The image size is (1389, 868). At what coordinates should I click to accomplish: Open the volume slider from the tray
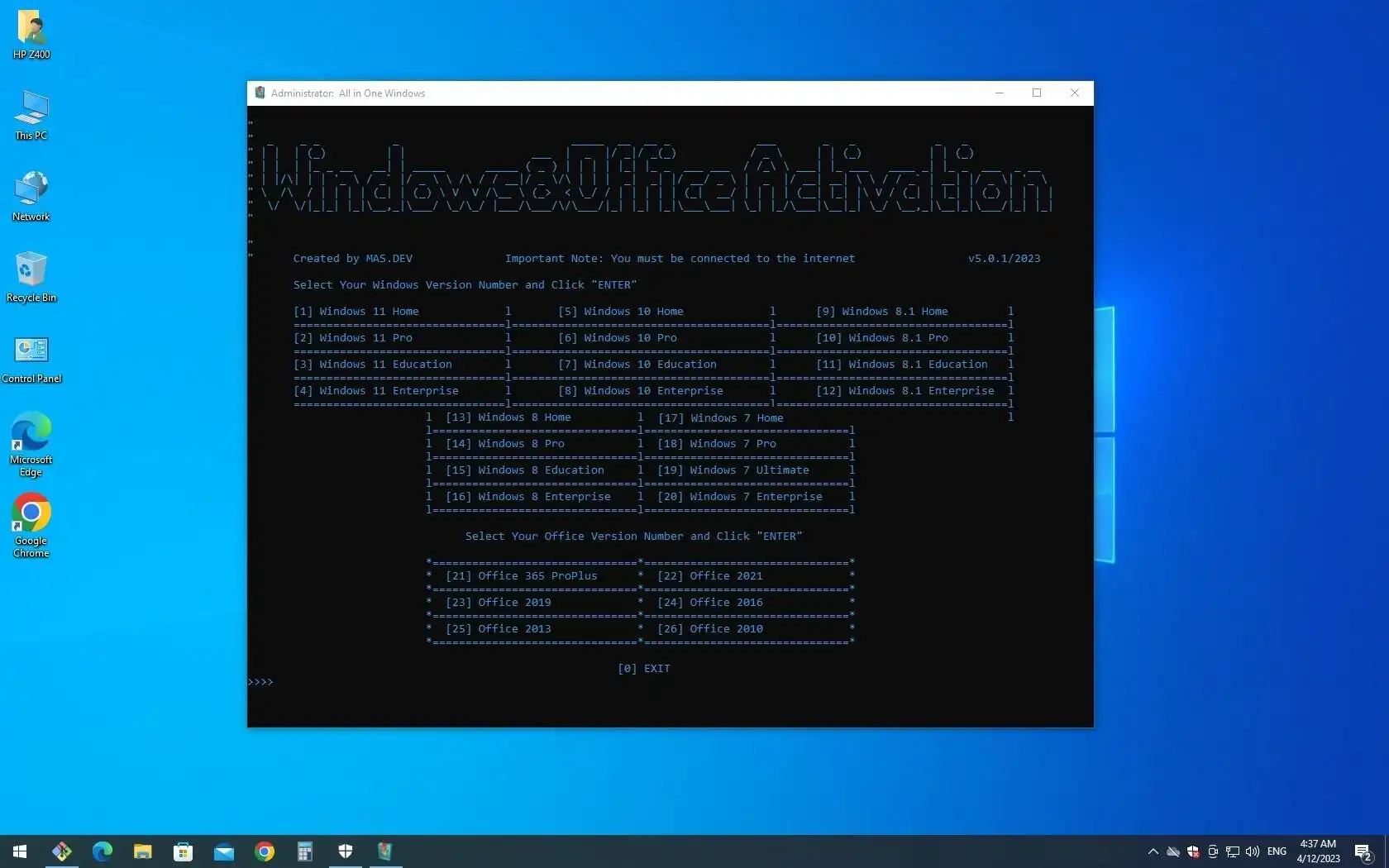tap(1251, 851)
